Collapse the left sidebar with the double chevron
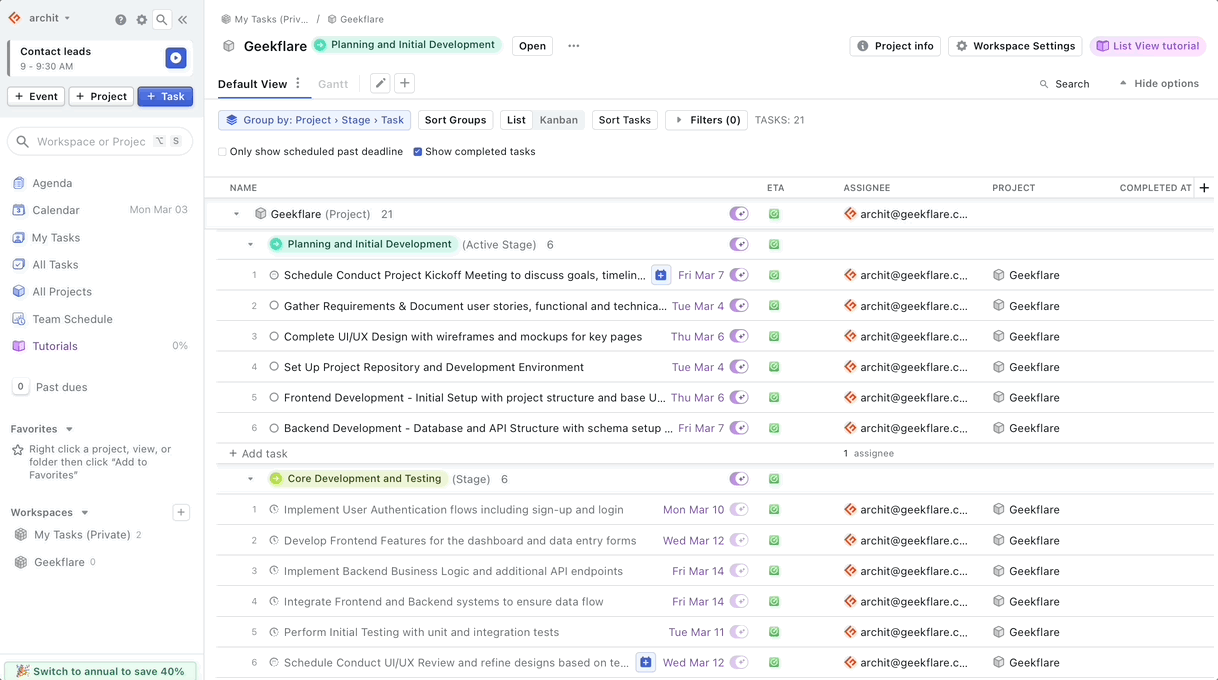This screenshot has height=680, width=1218. [x=182, y=19]
